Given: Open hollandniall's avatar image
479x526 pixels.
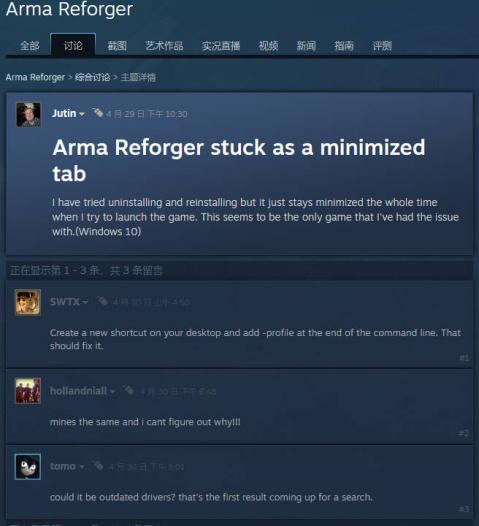Looking at the screenshot, I should pos(28,390).
